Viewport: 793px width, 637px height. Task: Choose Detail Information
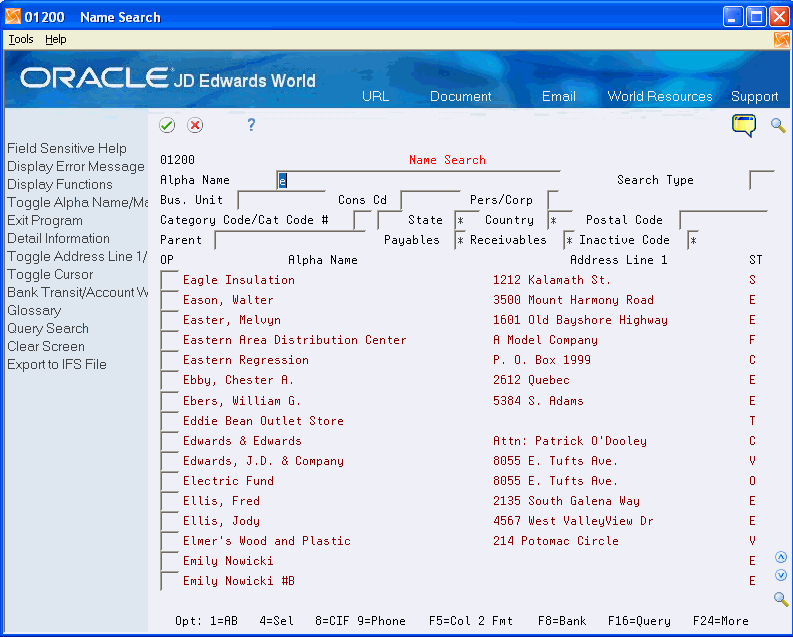(x=58, y=238)
